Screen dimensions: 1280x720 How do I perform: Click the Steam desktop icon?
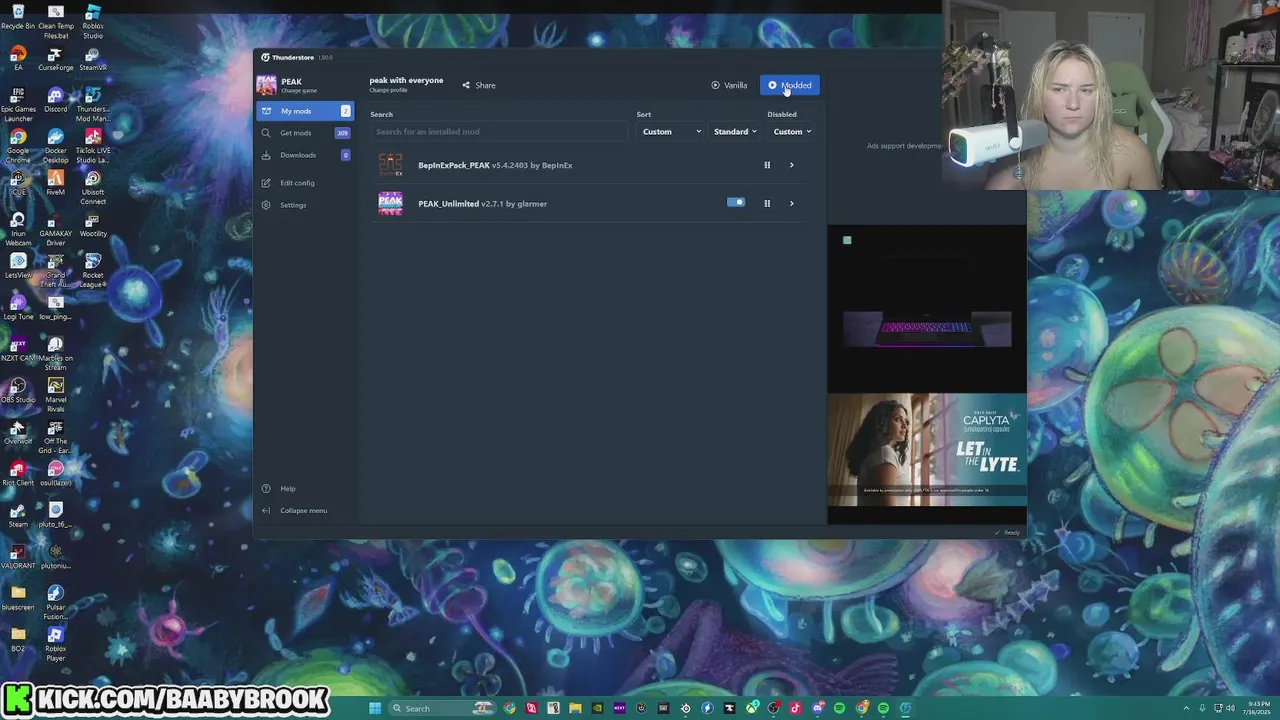[18, 516]
